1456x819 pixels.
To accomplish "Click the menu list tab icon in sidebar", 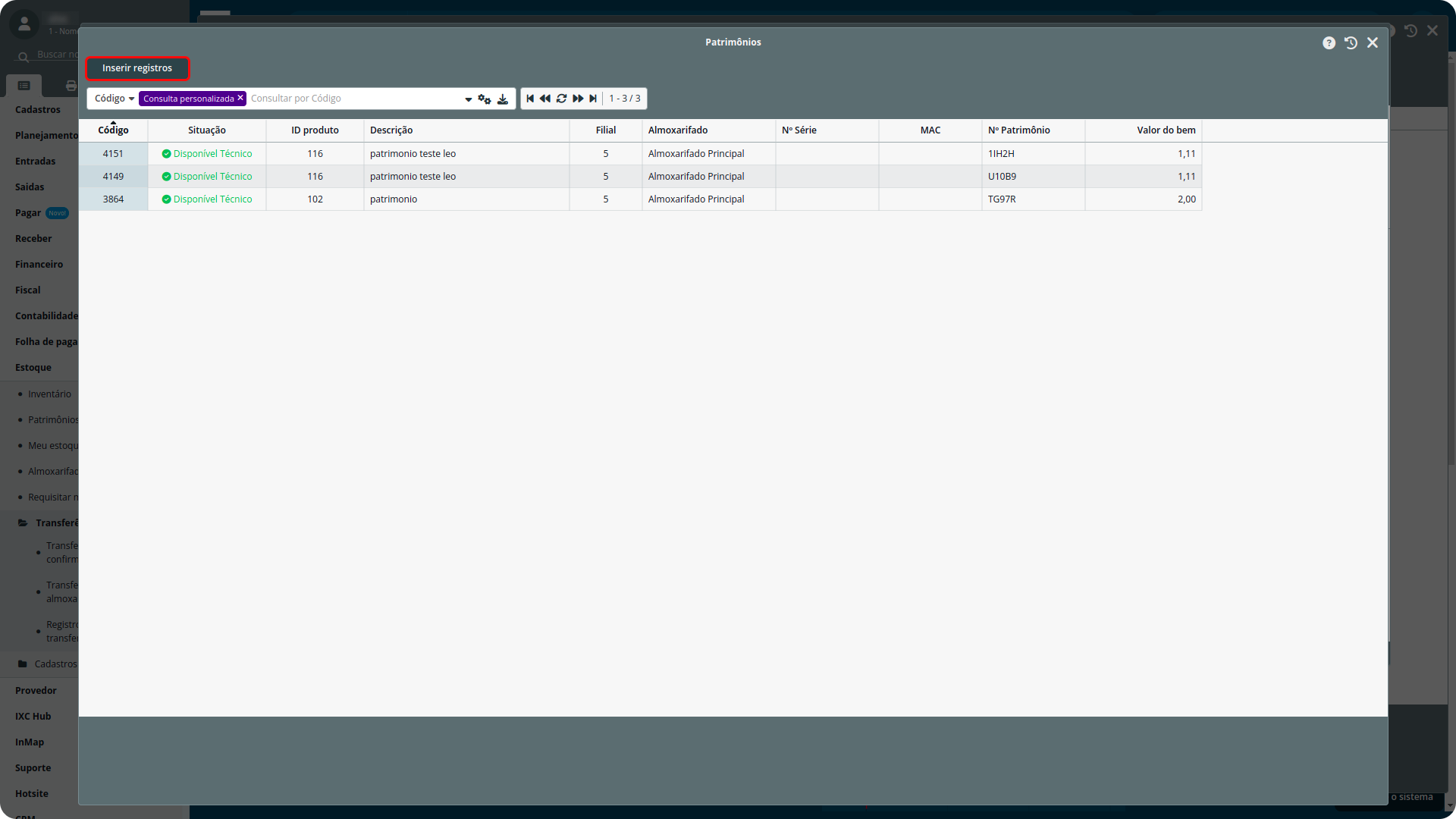I will click(24, 86).
